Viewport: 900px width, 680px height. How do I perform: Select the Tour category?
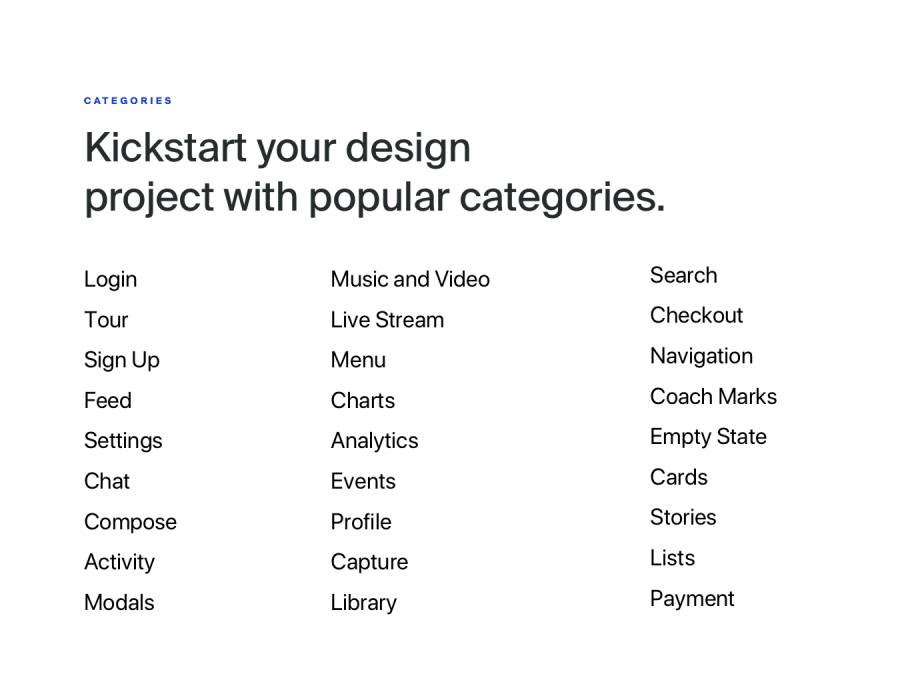click(x=106, y=320)
